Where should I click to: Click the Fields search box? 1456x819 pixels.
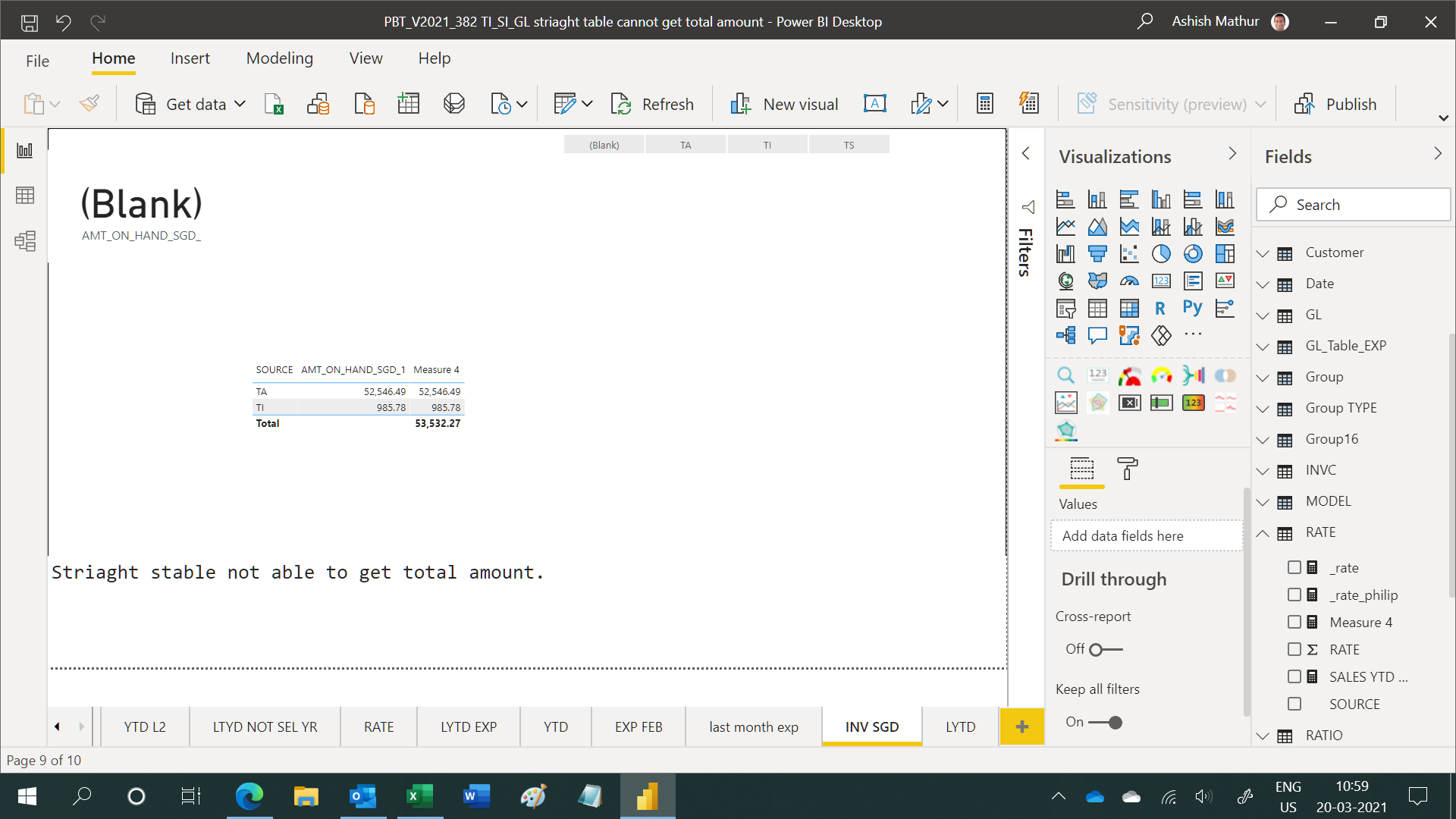click(1353, 204)
